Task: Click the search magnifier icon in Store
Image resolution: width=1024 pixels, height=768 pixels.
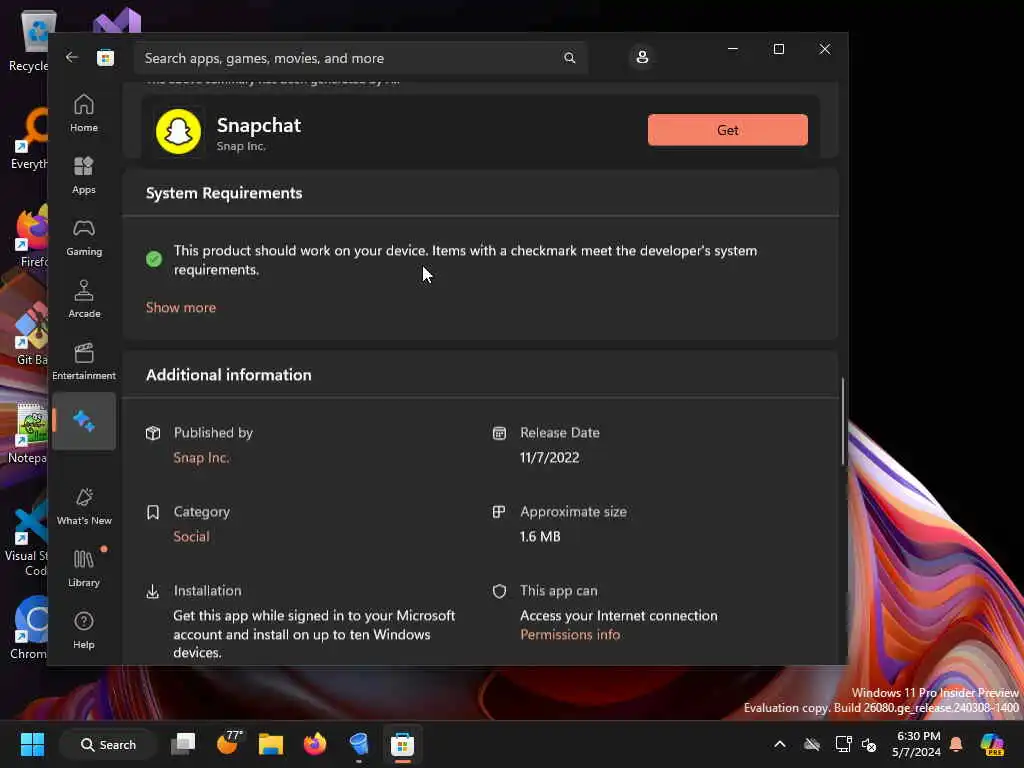Action: tap(569, 58)
